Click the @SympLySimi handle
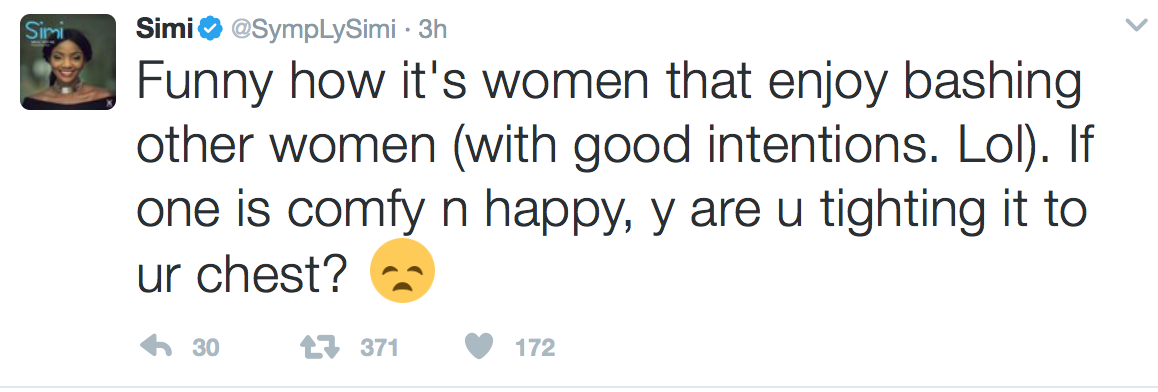Screen dimensions: 1158x392 click(315, 30)
